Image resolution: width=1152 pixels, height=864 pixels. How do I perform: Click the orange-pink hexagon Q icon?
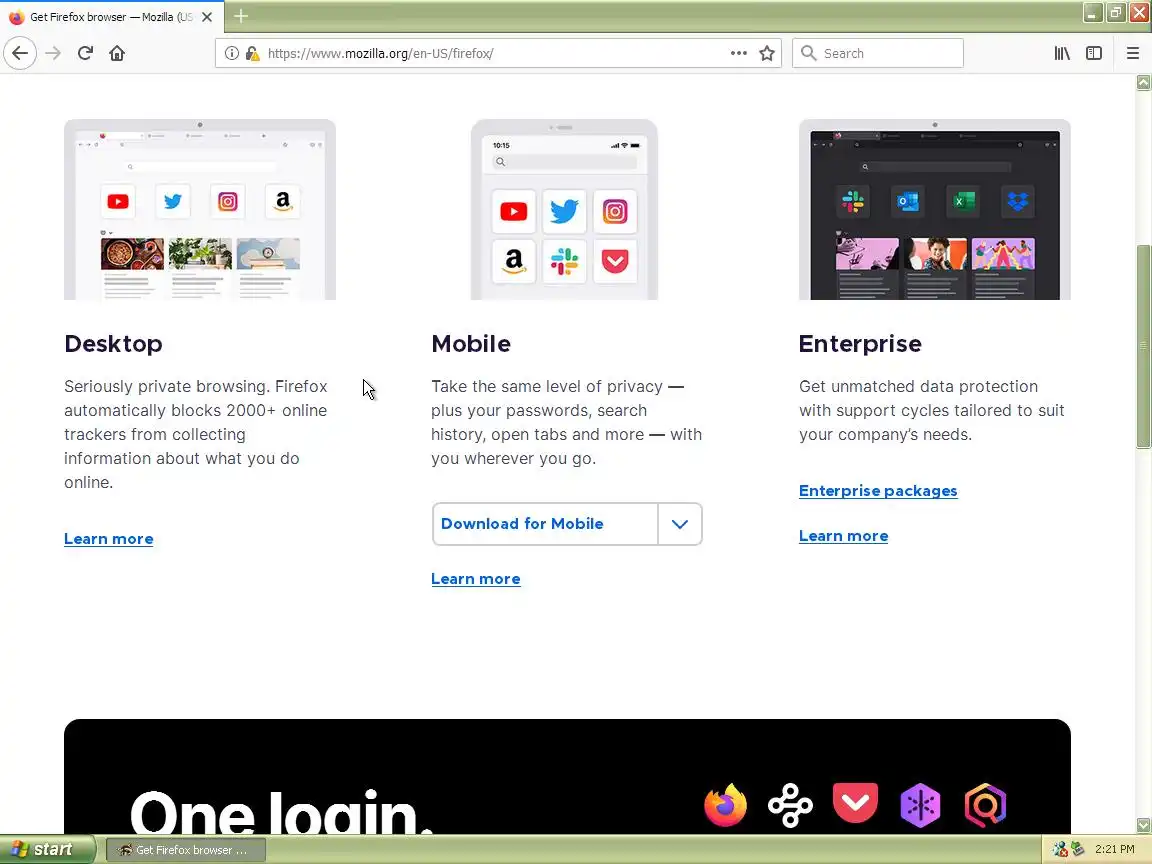coord(985,805)
